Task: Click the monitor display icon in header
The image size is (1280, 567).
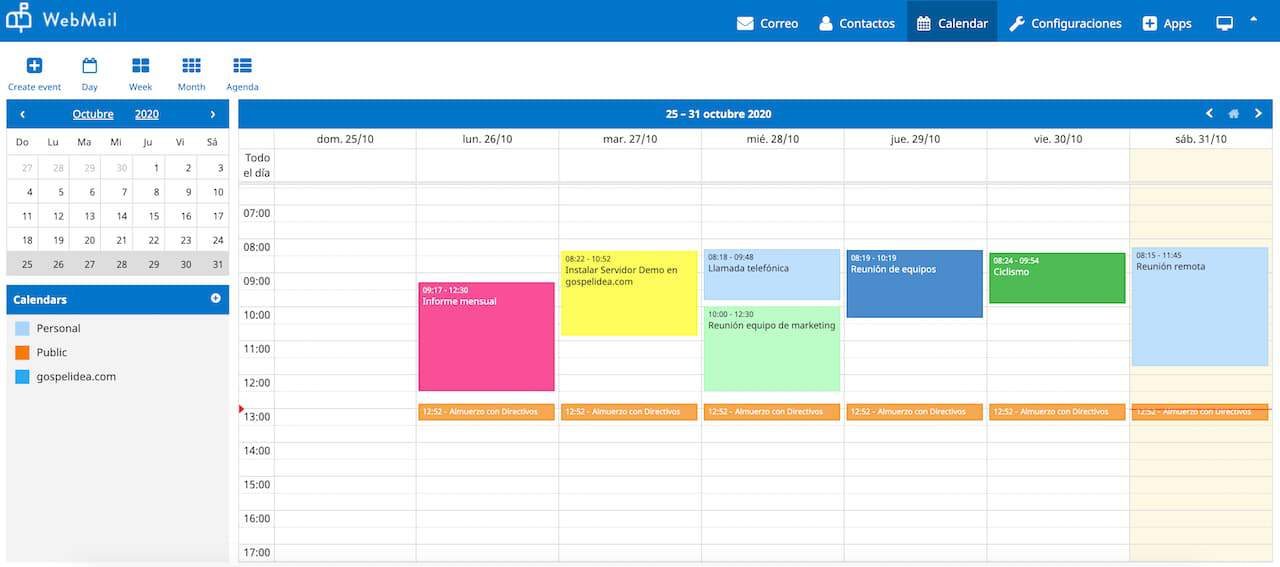Action: click(x=1224, y=23)
